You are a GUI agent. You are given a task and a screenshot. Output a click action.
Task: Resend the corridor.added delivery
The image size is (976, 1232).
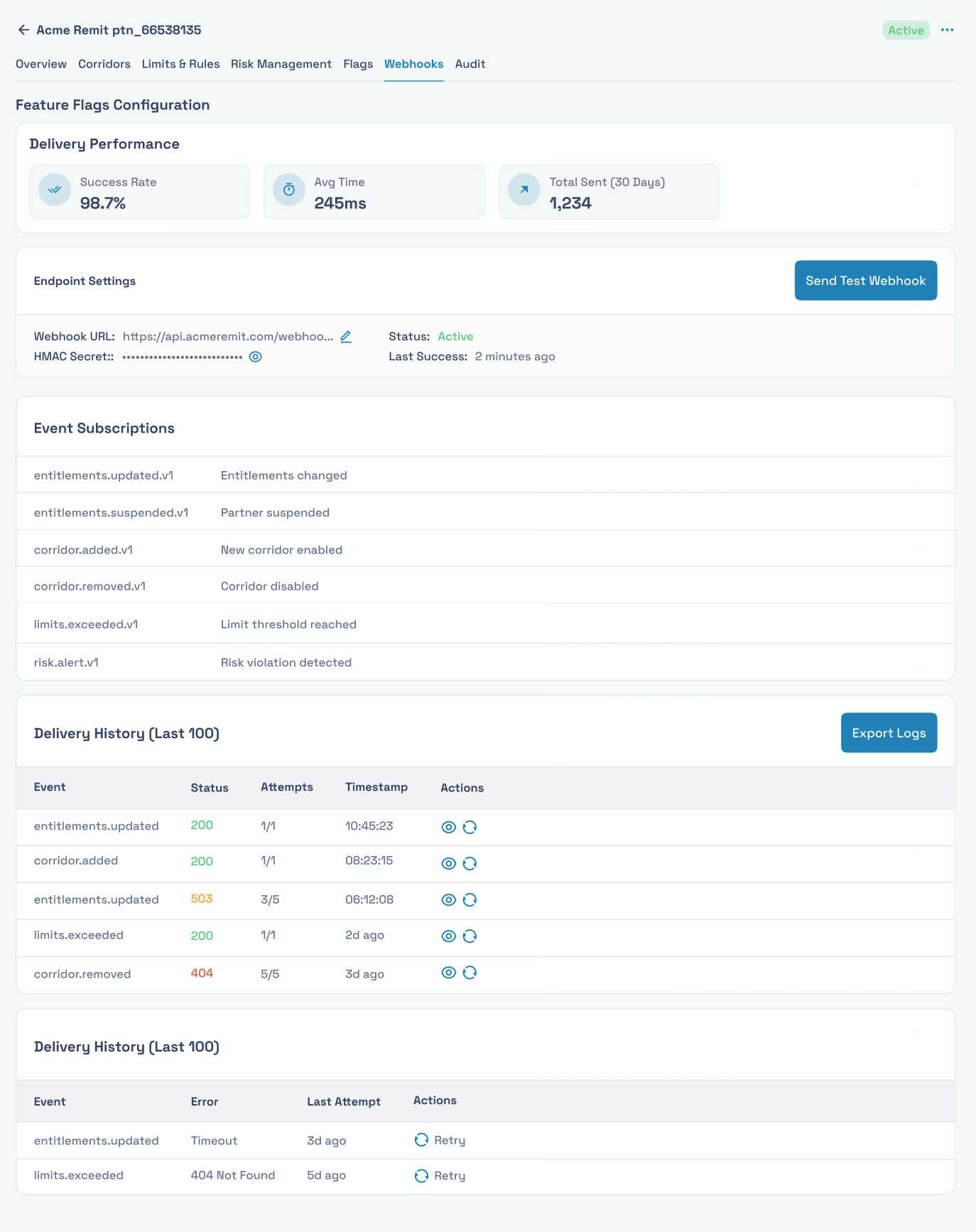(x=470, y=863)
